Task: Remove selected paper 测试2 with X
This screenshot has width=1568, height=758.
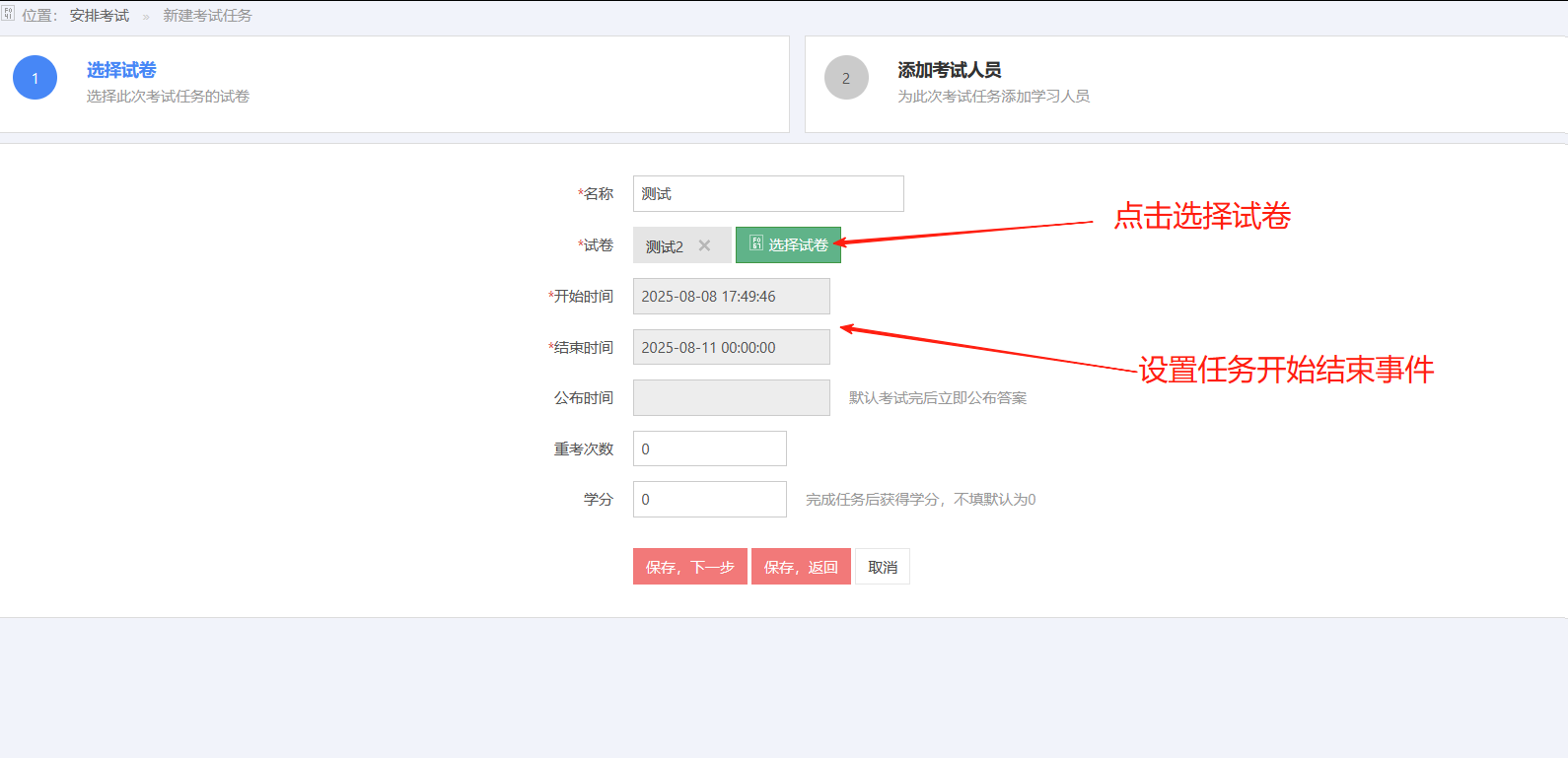Action: (704, 245)
